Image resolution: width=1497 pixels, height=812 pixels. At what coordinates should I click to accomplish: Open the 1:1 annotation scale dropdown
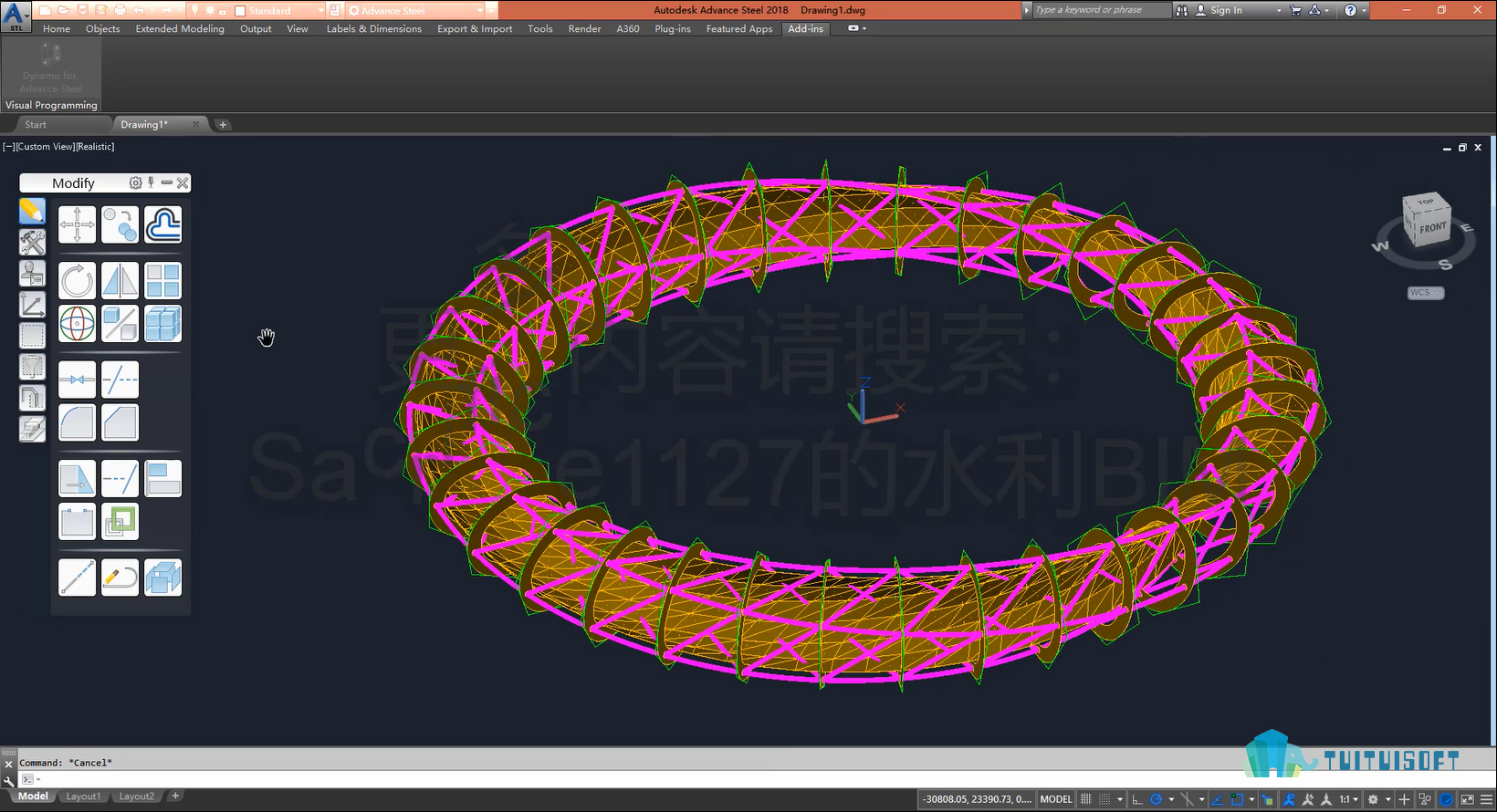1347,799
